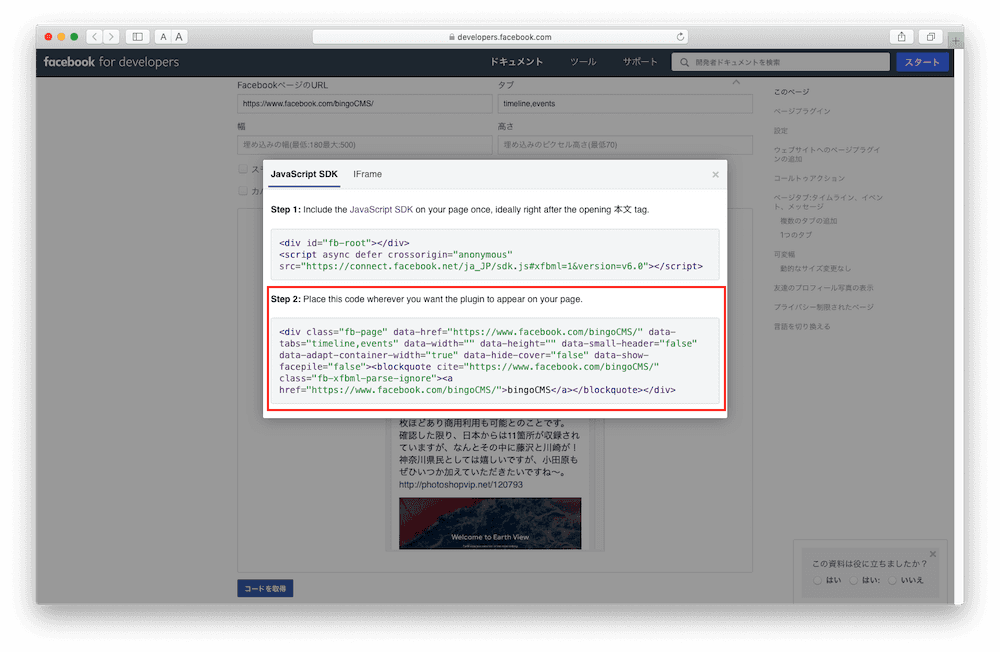Select the いいえ radio button
This screenshot has width=1000, height=652.
pos(892,579)
